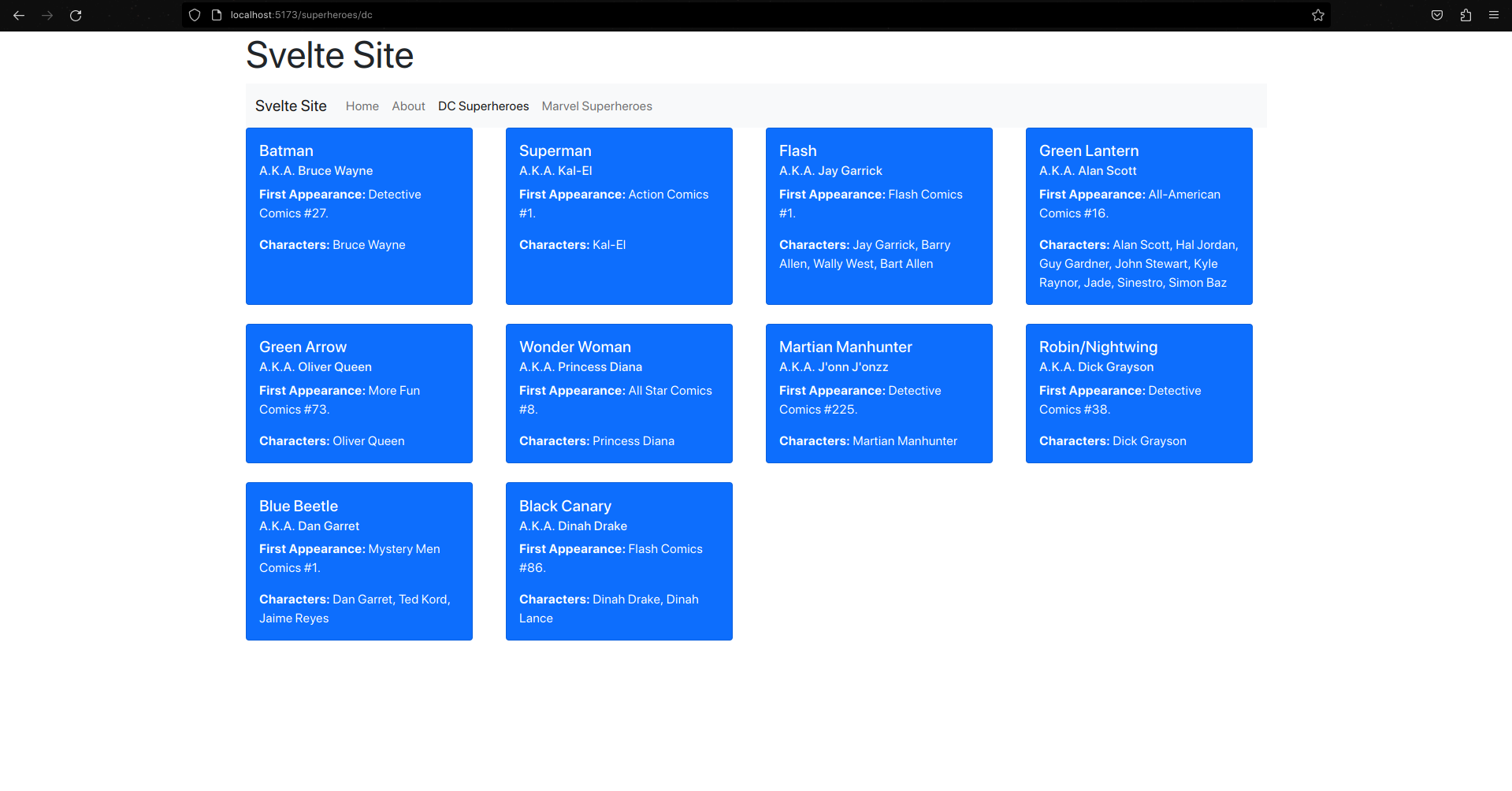Click the A.K.A. Oliver Queen subtitle
1512x791 pixels.
(x=315, y=366)
